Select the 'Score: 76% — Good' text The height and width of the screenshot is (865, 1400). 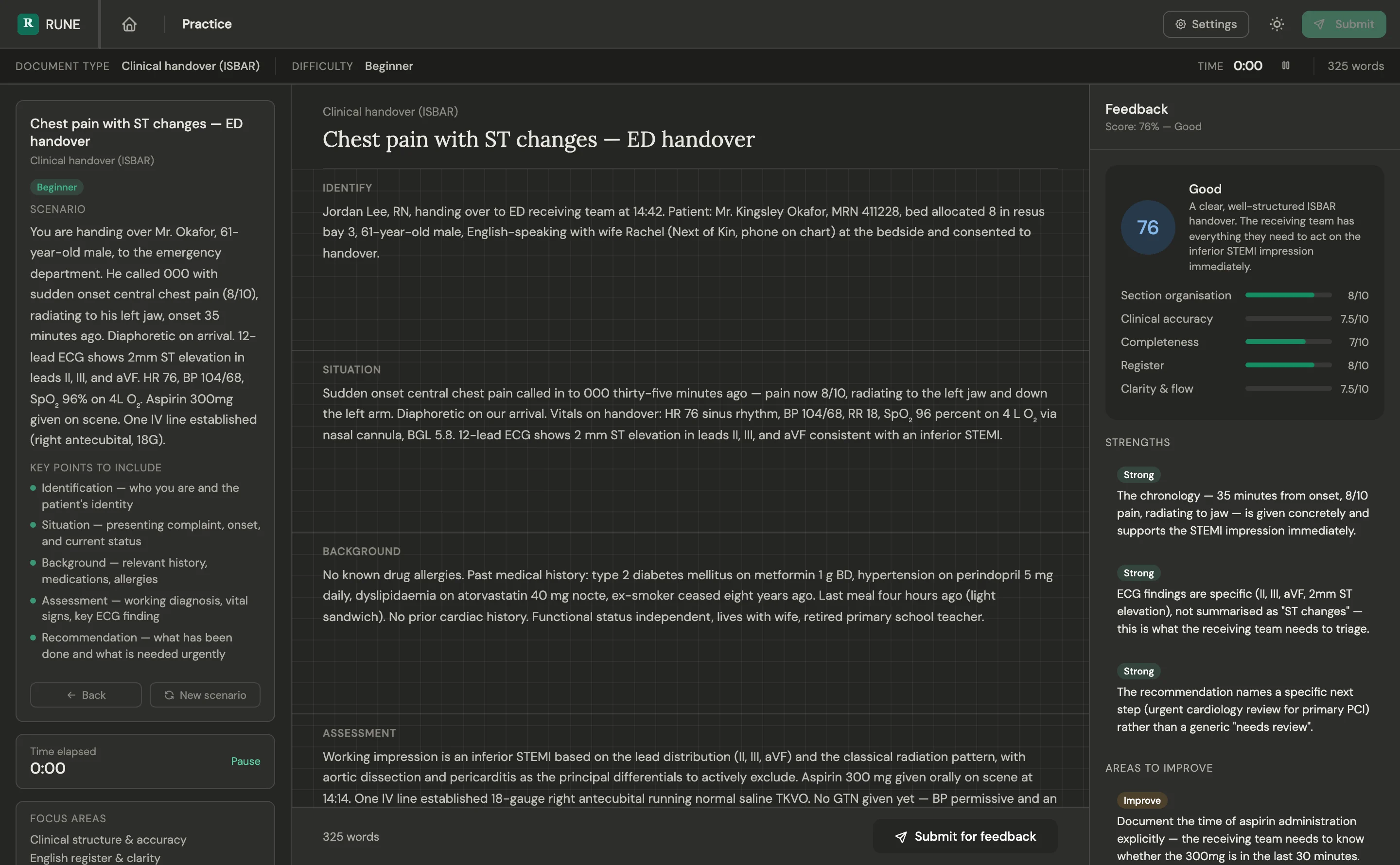point(1153,126)
